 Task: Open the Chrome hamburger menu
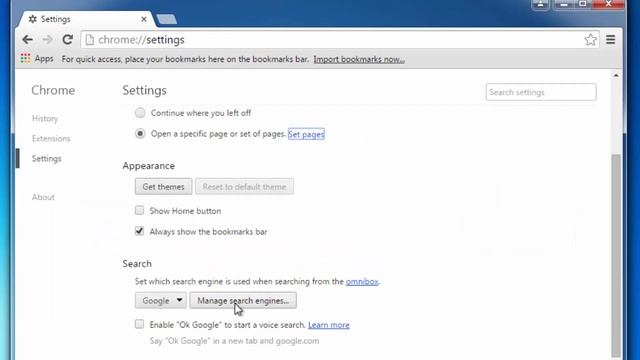(x=611, y=40)
